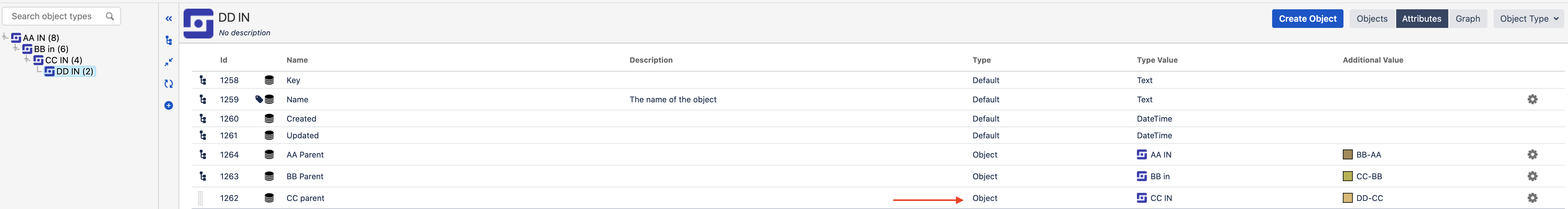Click the DD IN object type icon

tap(198, 24)
